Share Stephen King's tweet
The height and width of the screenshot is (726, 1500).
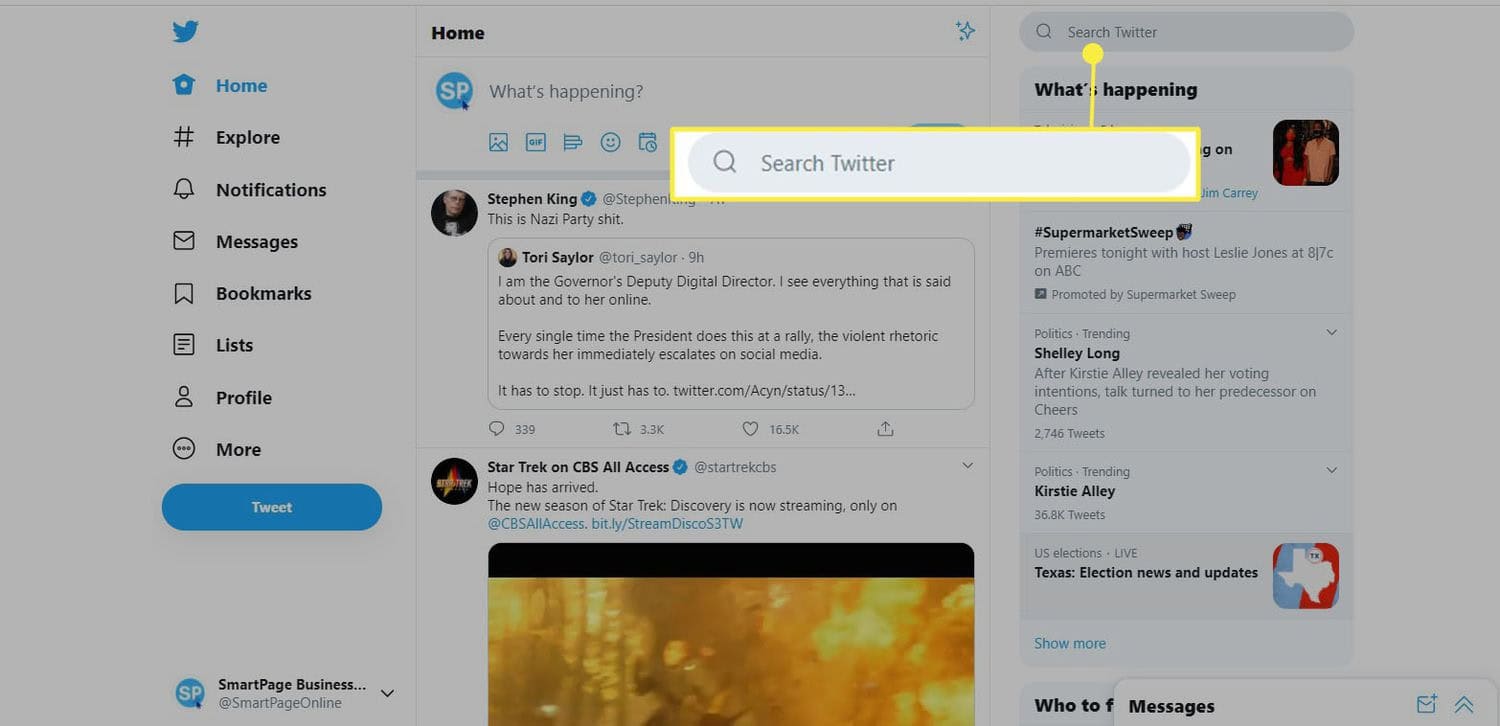[885, 429]
